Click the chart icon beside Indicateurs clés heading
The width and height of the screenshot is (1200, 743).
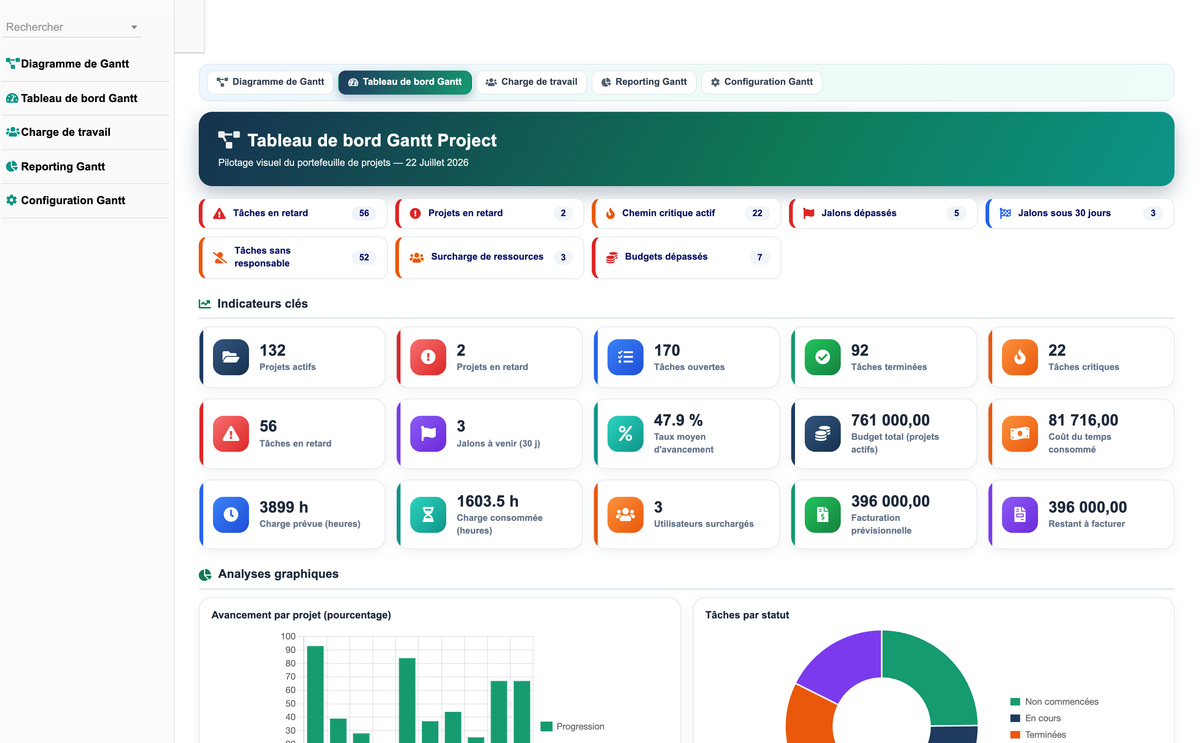tap(205, 304)
